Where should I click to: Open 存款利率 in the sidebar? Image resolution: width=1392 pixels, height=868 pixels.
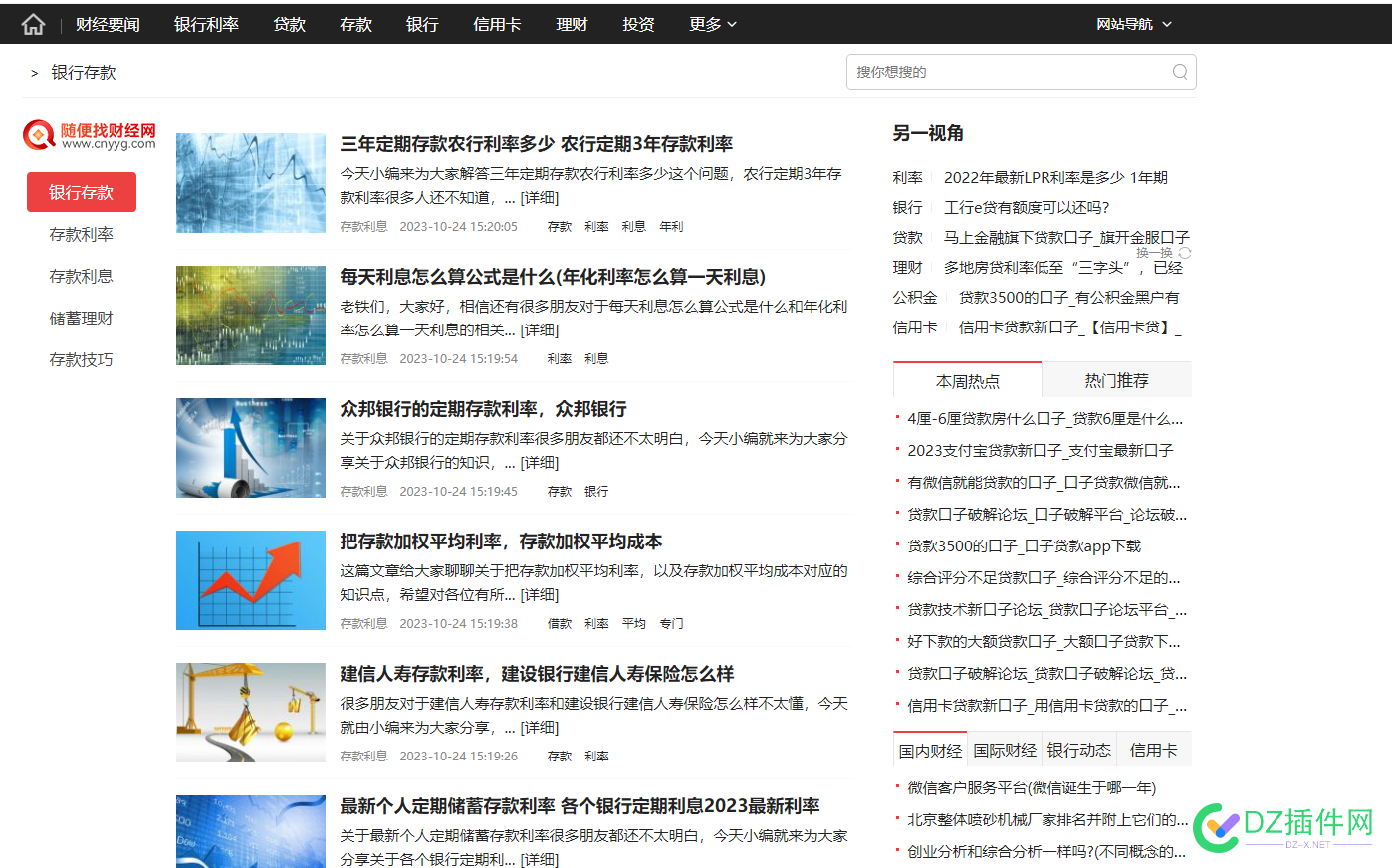point(82,234)
